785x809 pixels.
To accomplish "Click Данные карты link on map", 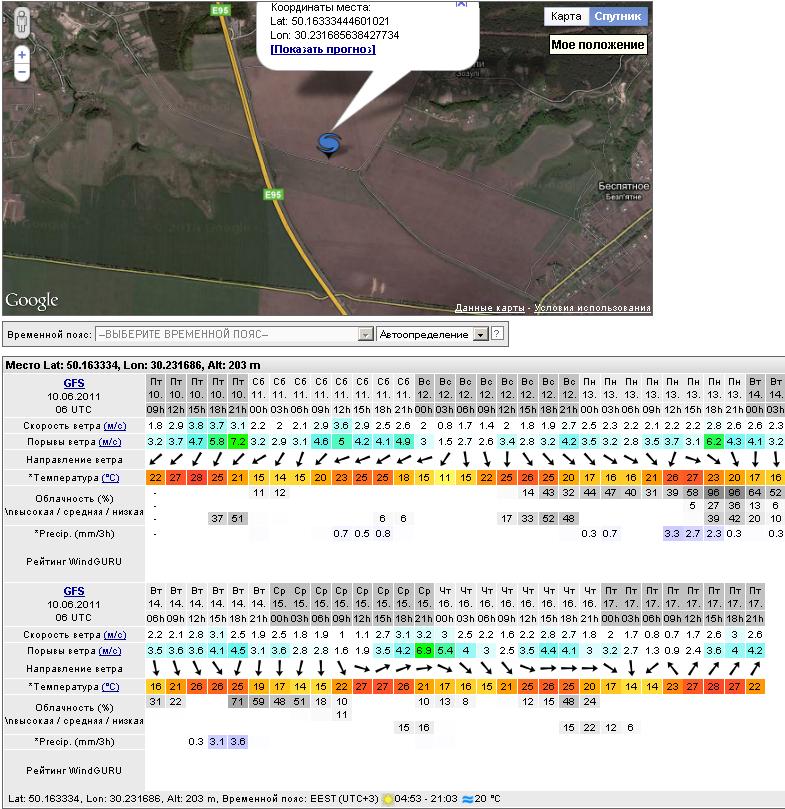I will (x=490, y=308).
